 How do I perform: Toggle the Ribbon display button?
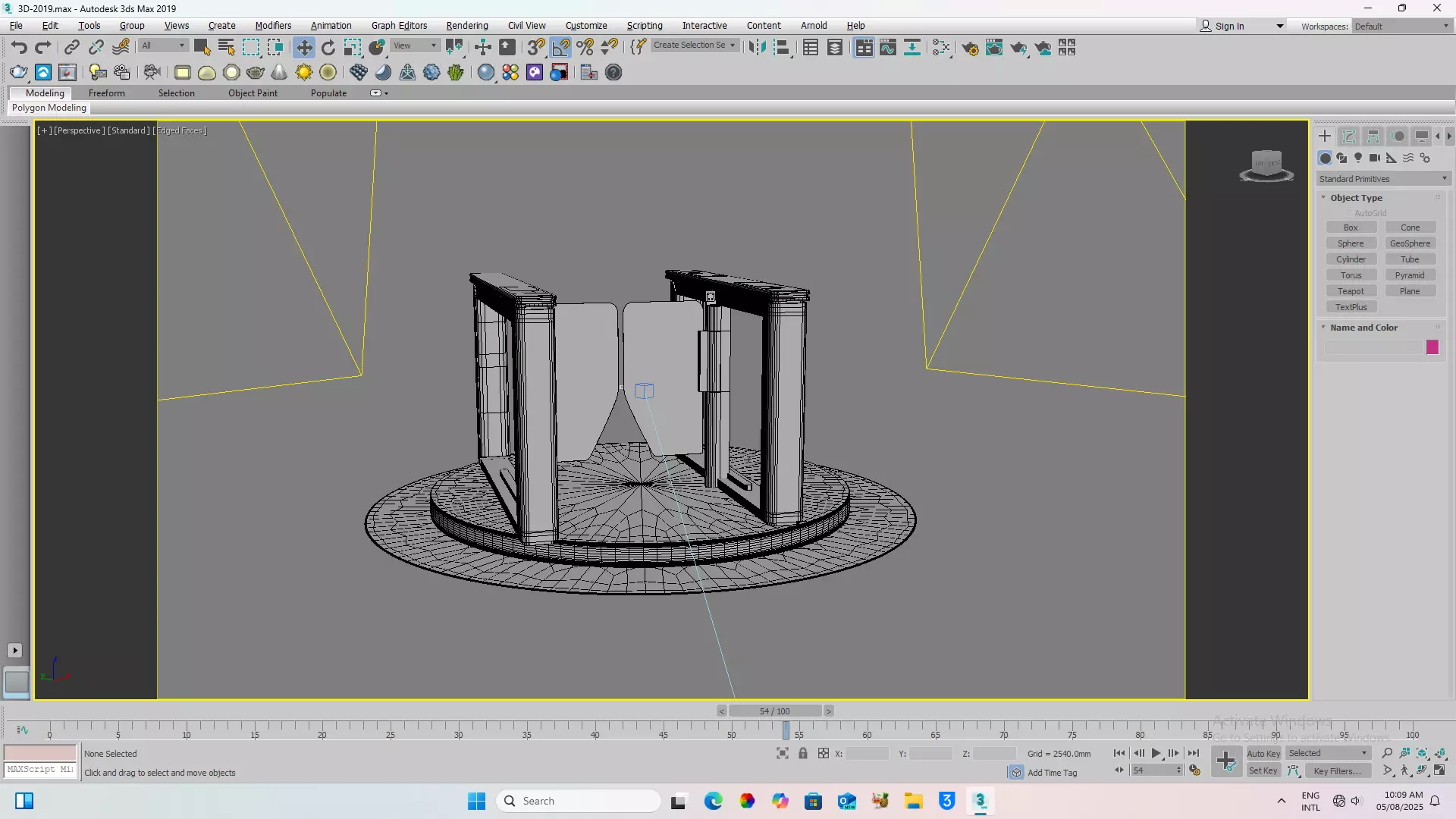tap(864, 48)
